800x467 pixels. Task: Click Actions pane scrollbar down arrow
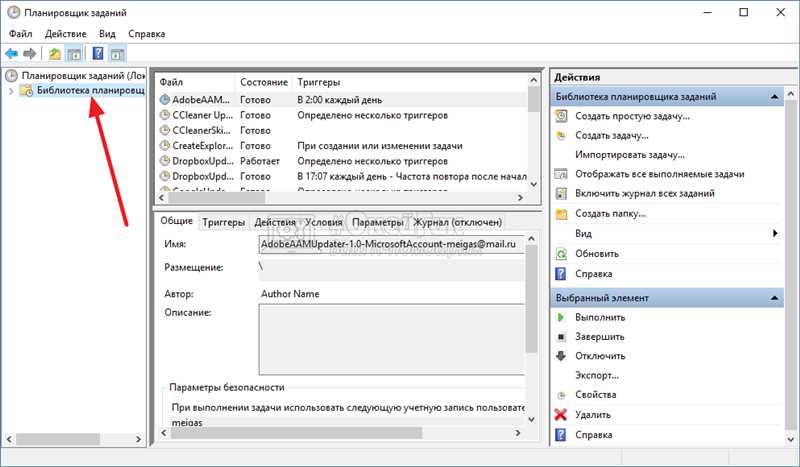coord(791,438)
